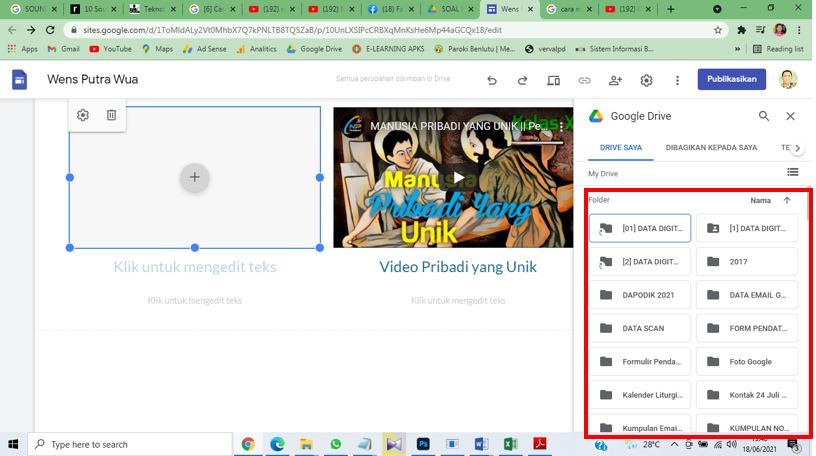Play the Manusia Pribadi Yang Unik video
This screenshot has width=816, height=456.
[458, 177]
